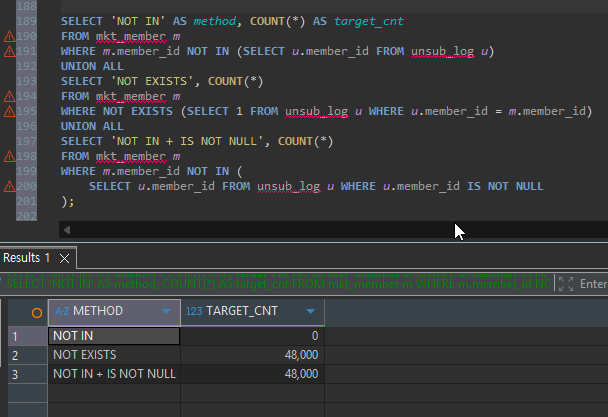
Task: Click line number 189 in gutter
Action: click(26, 21)
